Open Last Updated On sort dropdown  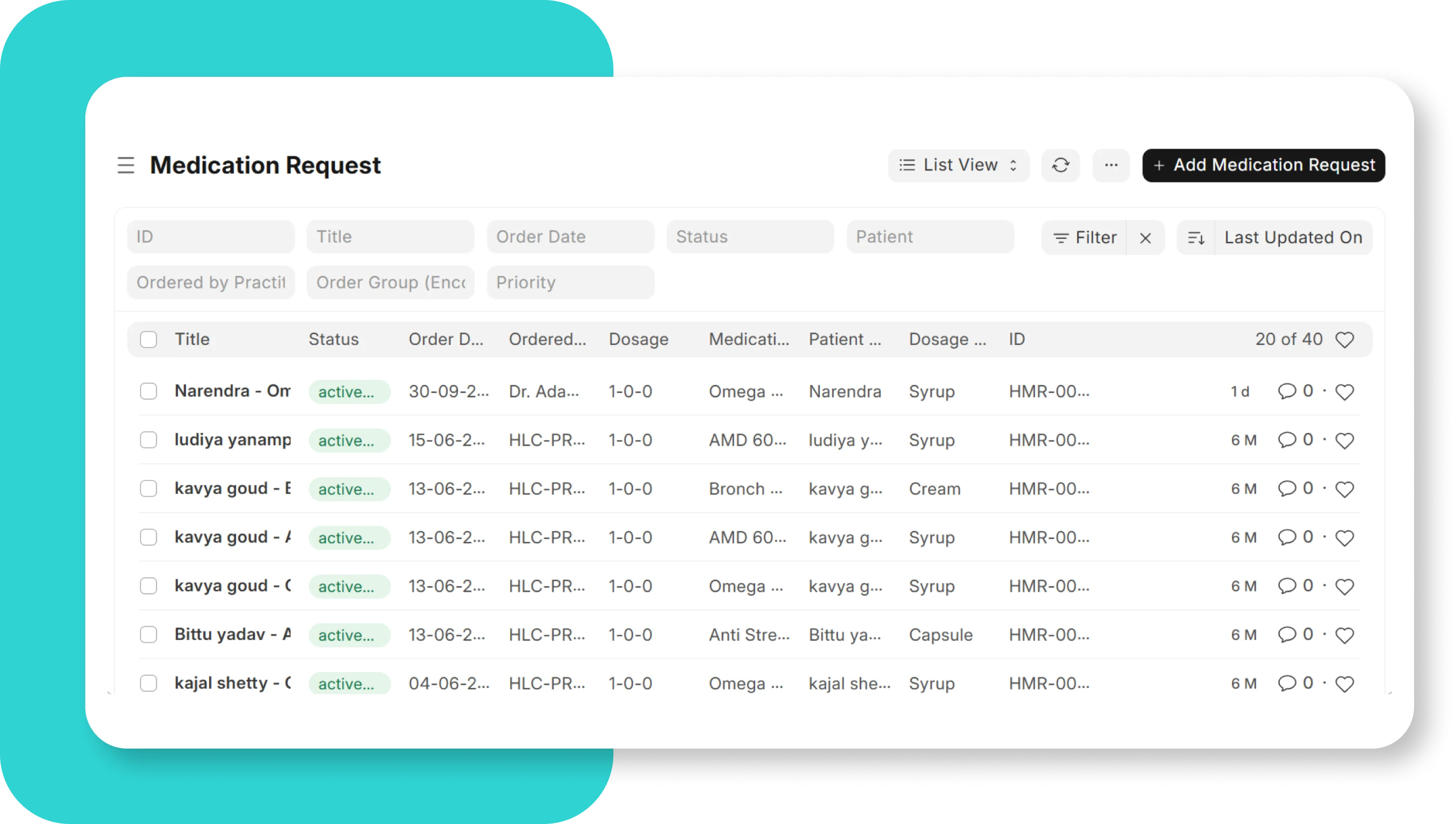[x=1293, y=238]
